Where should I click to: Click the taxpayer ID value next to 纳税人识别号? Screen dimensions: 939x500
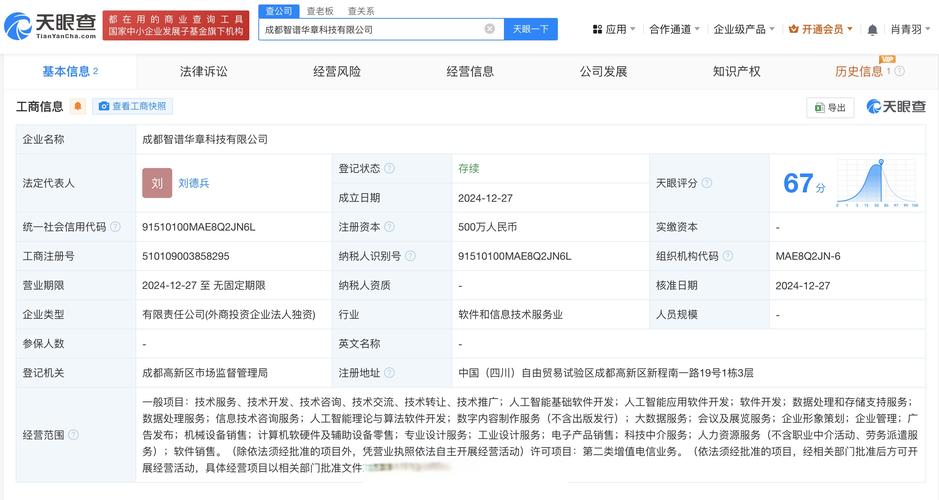click(x=514, y=256)
